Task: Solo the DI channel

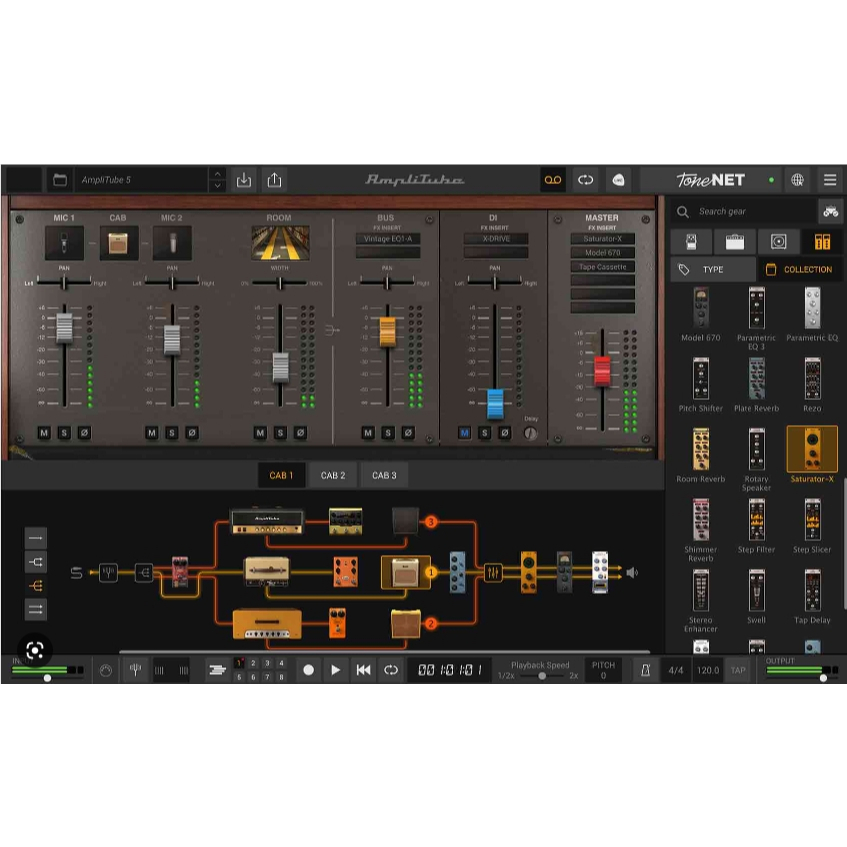Action: (x=485, y=433)
